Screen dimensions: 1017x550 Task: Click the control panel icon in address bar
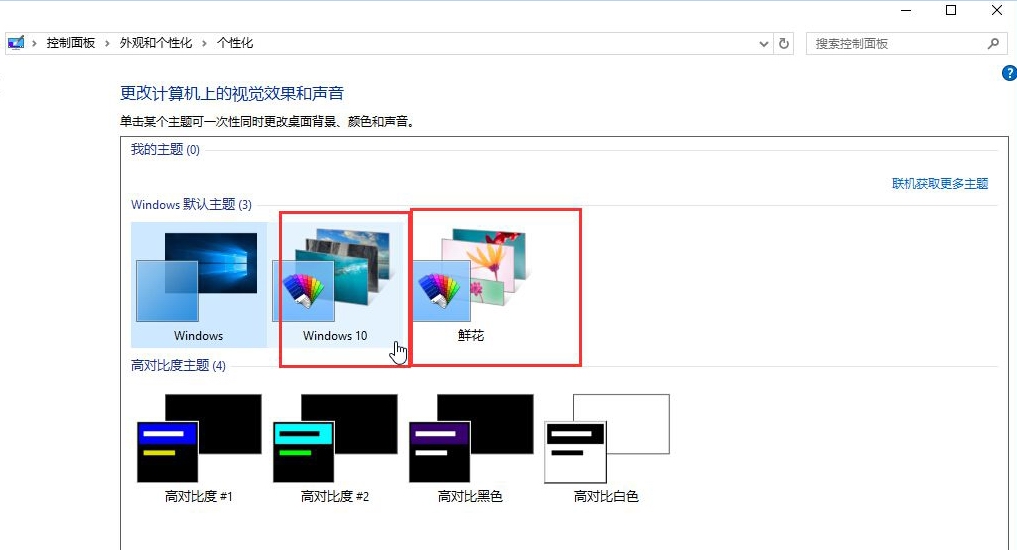(16, 43)
